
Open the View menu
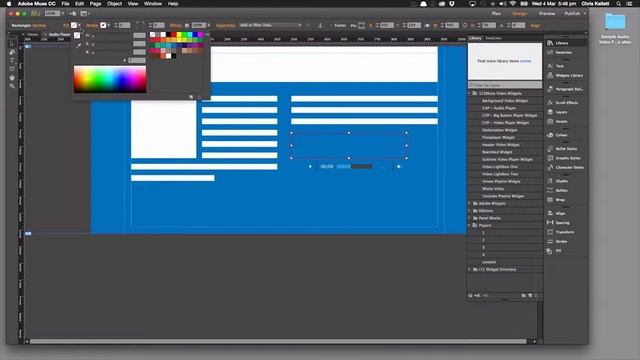coord(133,4)
